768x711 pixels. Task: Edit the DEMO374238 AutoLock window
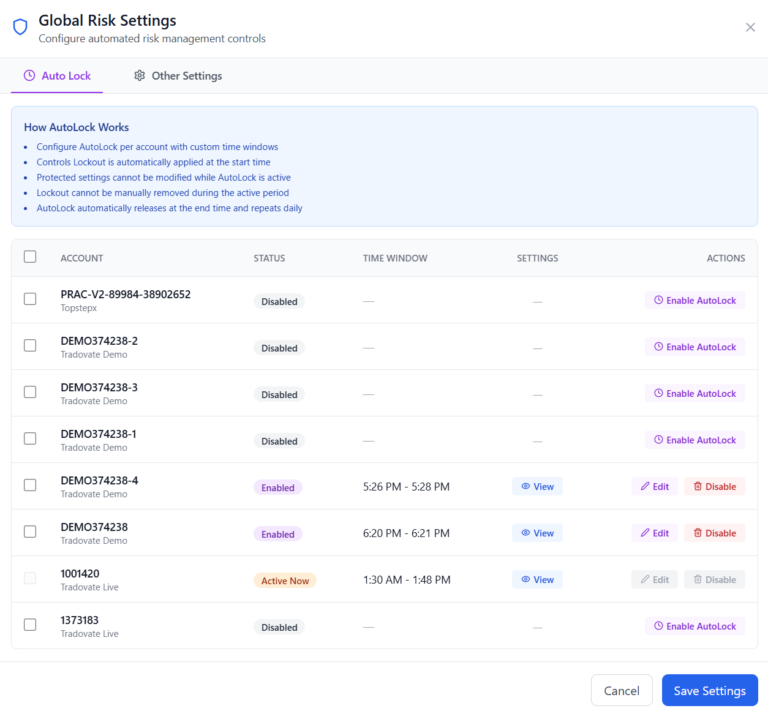coord(654,533)
